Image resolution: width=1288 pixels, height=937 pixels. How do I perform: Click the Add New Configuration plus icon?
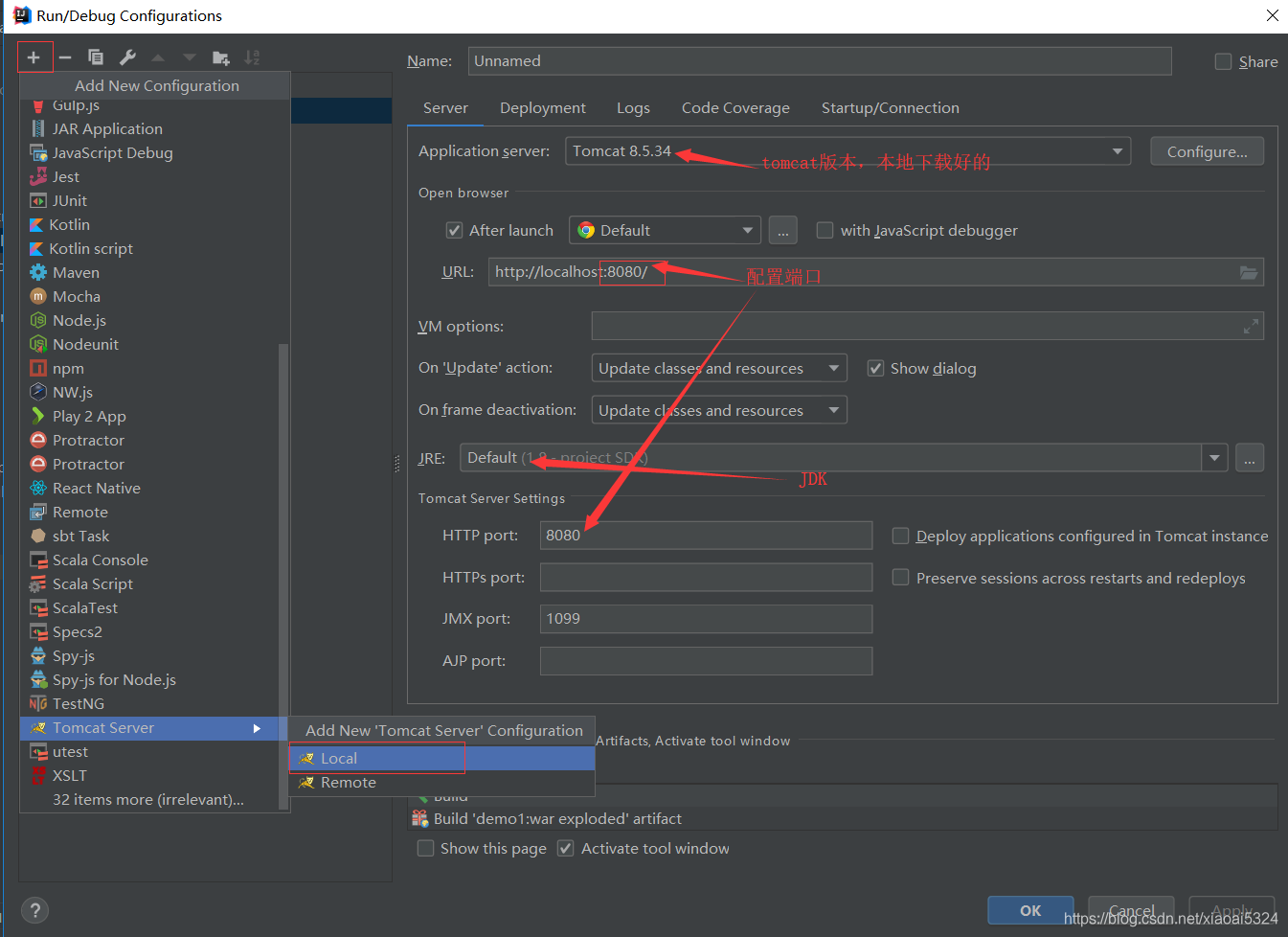[34, 57]
